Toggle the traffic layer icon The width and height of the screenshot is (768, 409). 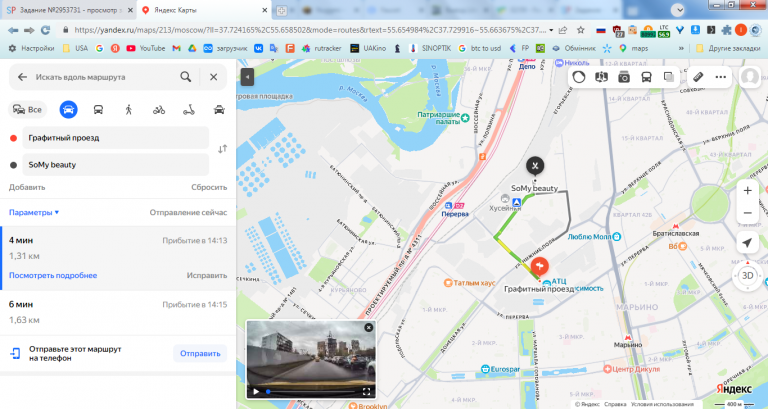click(579, 77)
